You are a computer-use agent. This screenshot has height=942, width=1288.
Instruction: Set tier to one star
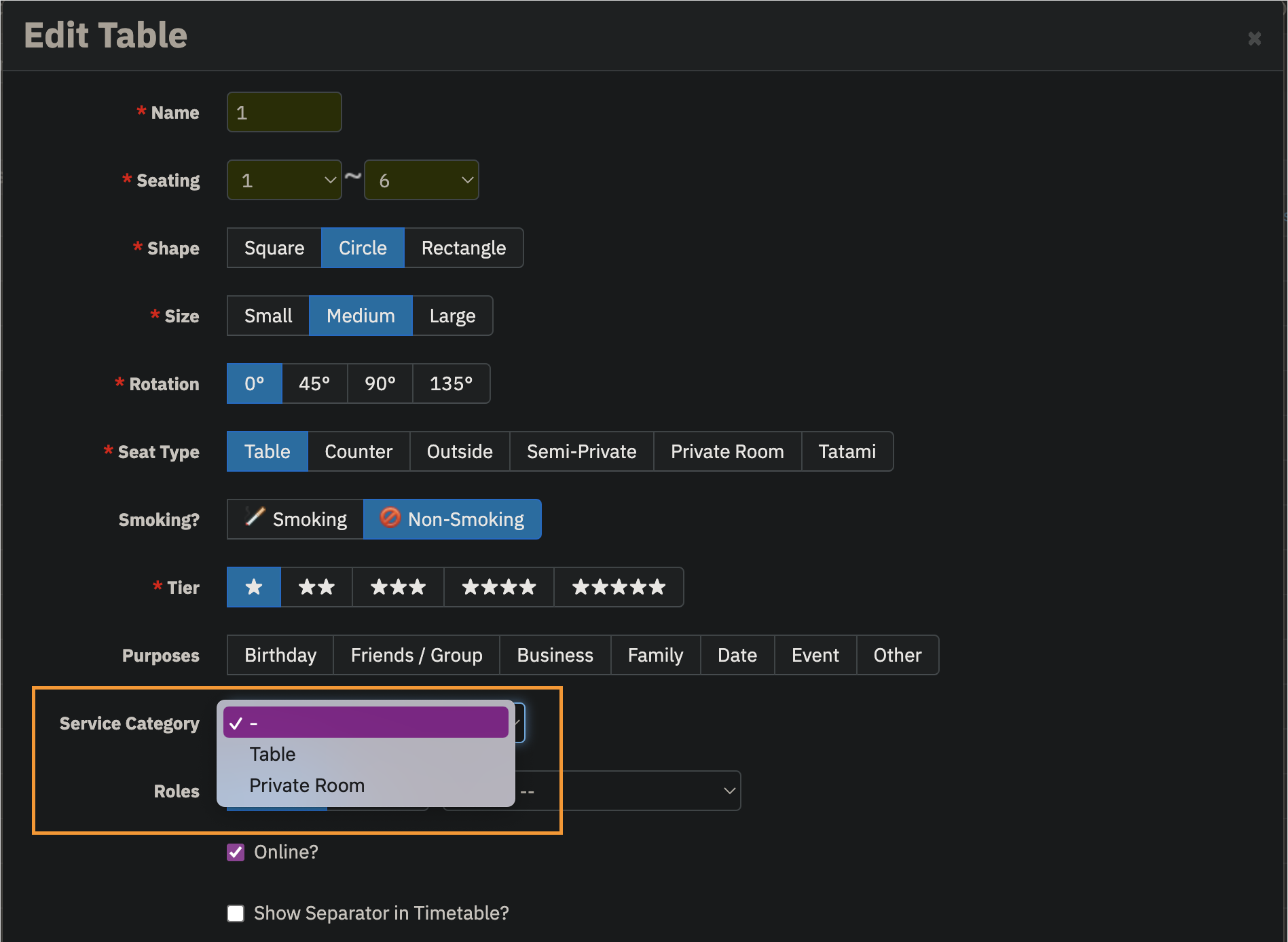(254, 587)
